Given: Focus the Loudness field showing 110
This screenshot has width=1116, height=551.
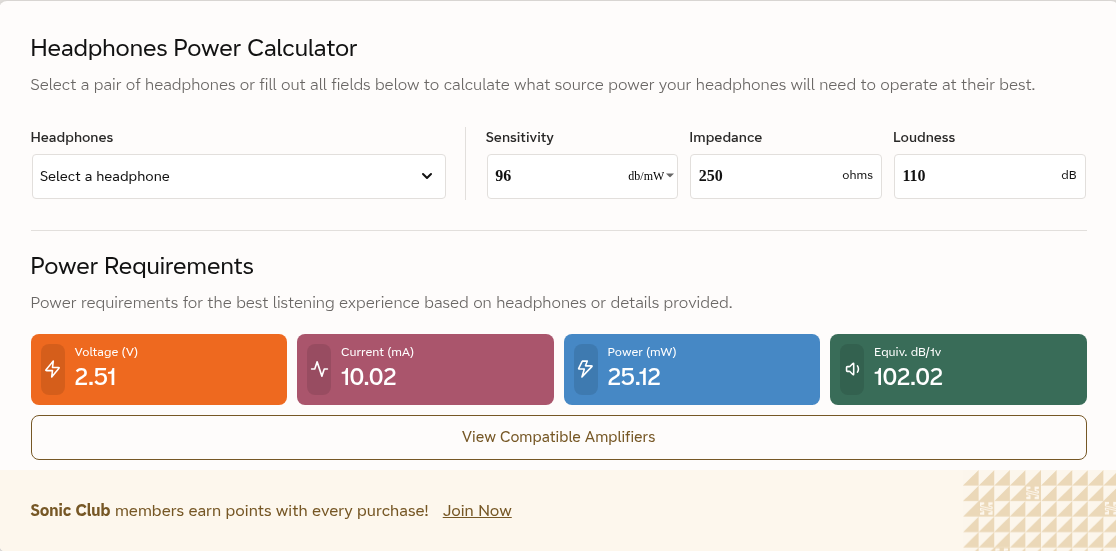Looking at the screenshot, I should pos(990,177).
